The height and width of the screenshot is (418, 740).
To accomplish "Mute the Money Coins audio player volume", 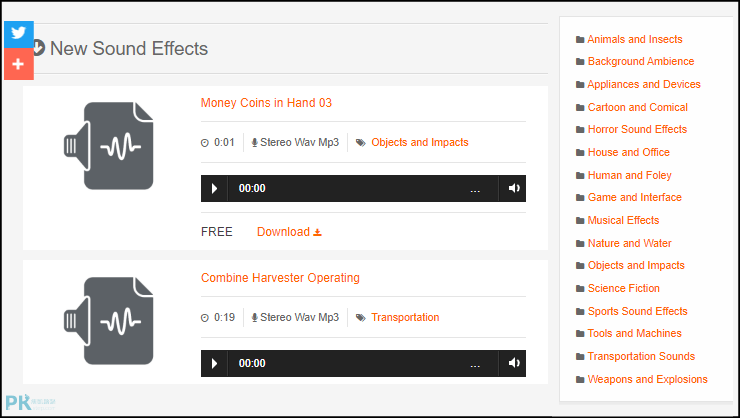I will [x=513, y=189].
